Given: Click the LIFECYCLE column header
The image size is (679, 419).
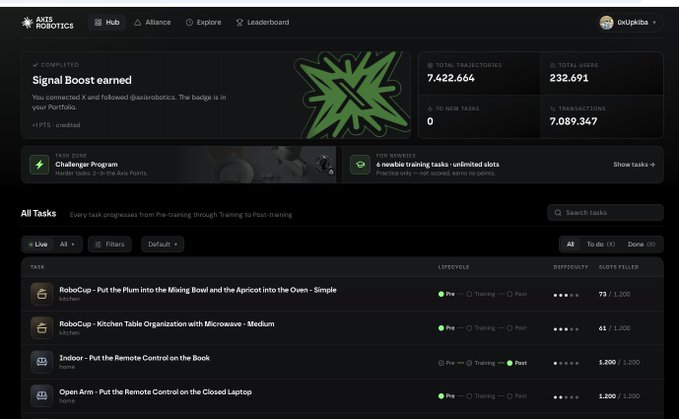Looking at the screenshot, I should [453, 267].
